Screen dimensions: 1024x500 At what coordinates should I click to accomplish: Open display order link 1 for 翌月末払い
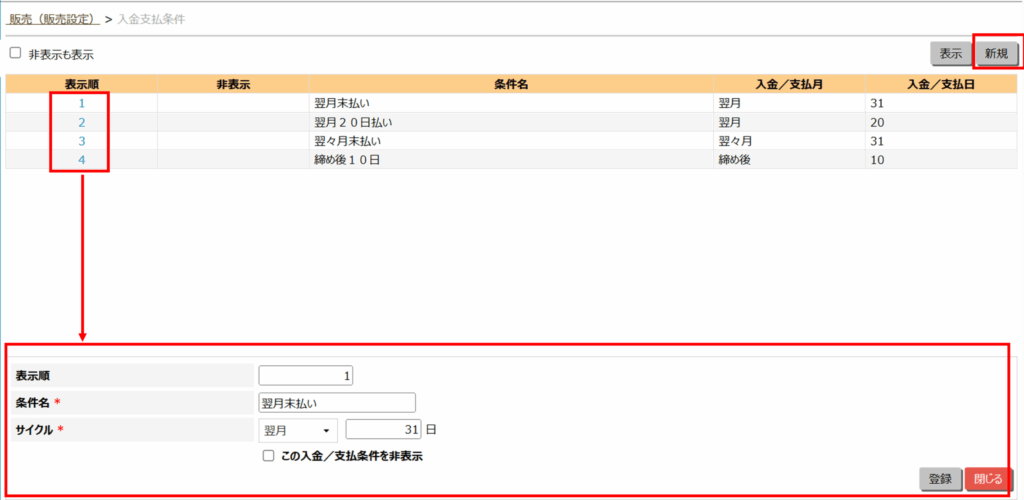(81, 103)
